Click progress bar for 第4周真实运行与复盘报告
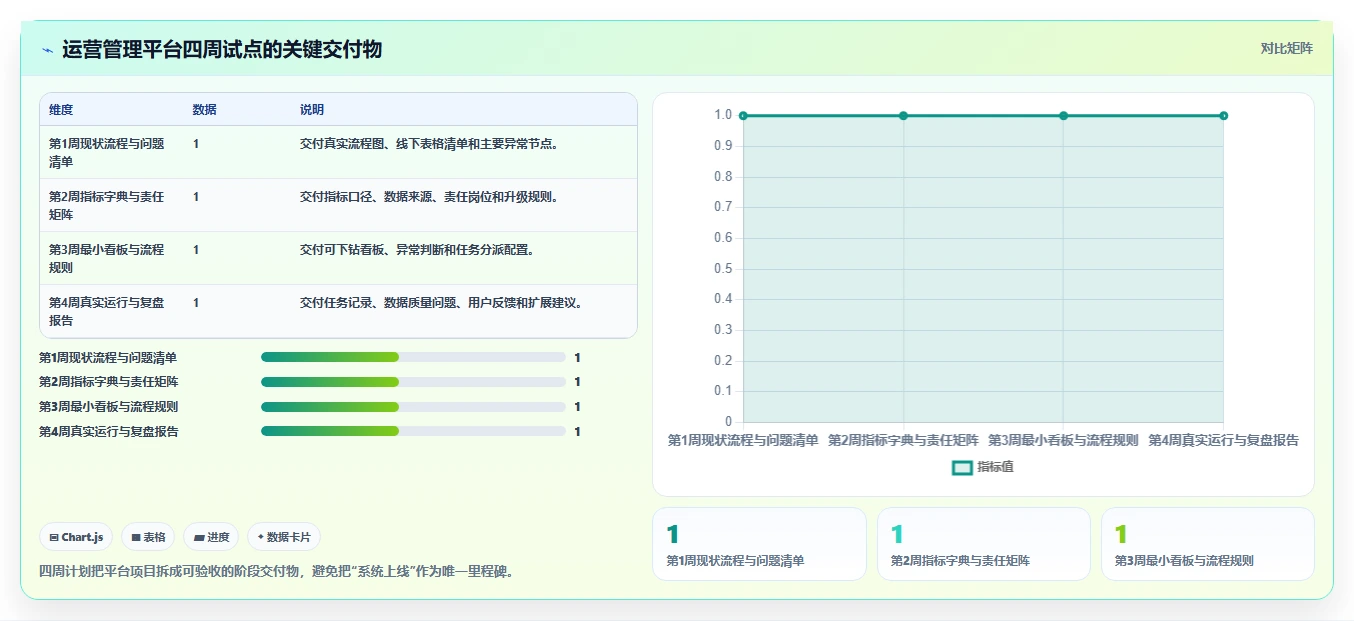Image resolution: width=1354 pixels, height=621 pixels. click(x=413, y=431)
